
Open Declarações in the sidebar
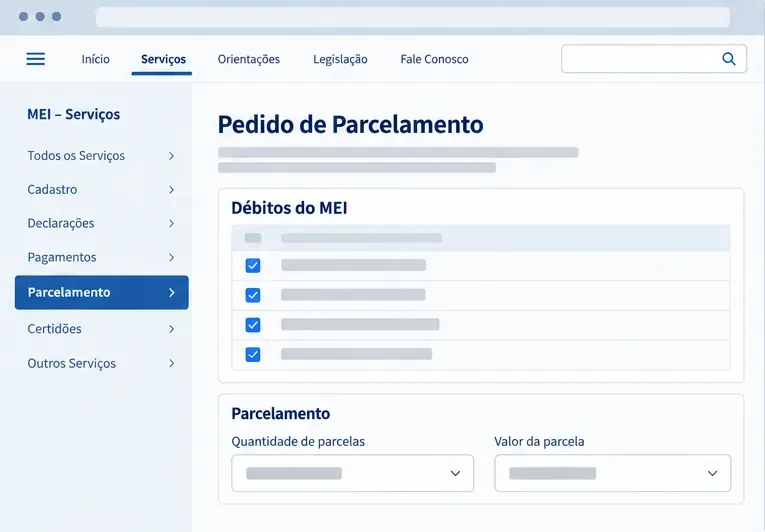[x=101, y=223]
